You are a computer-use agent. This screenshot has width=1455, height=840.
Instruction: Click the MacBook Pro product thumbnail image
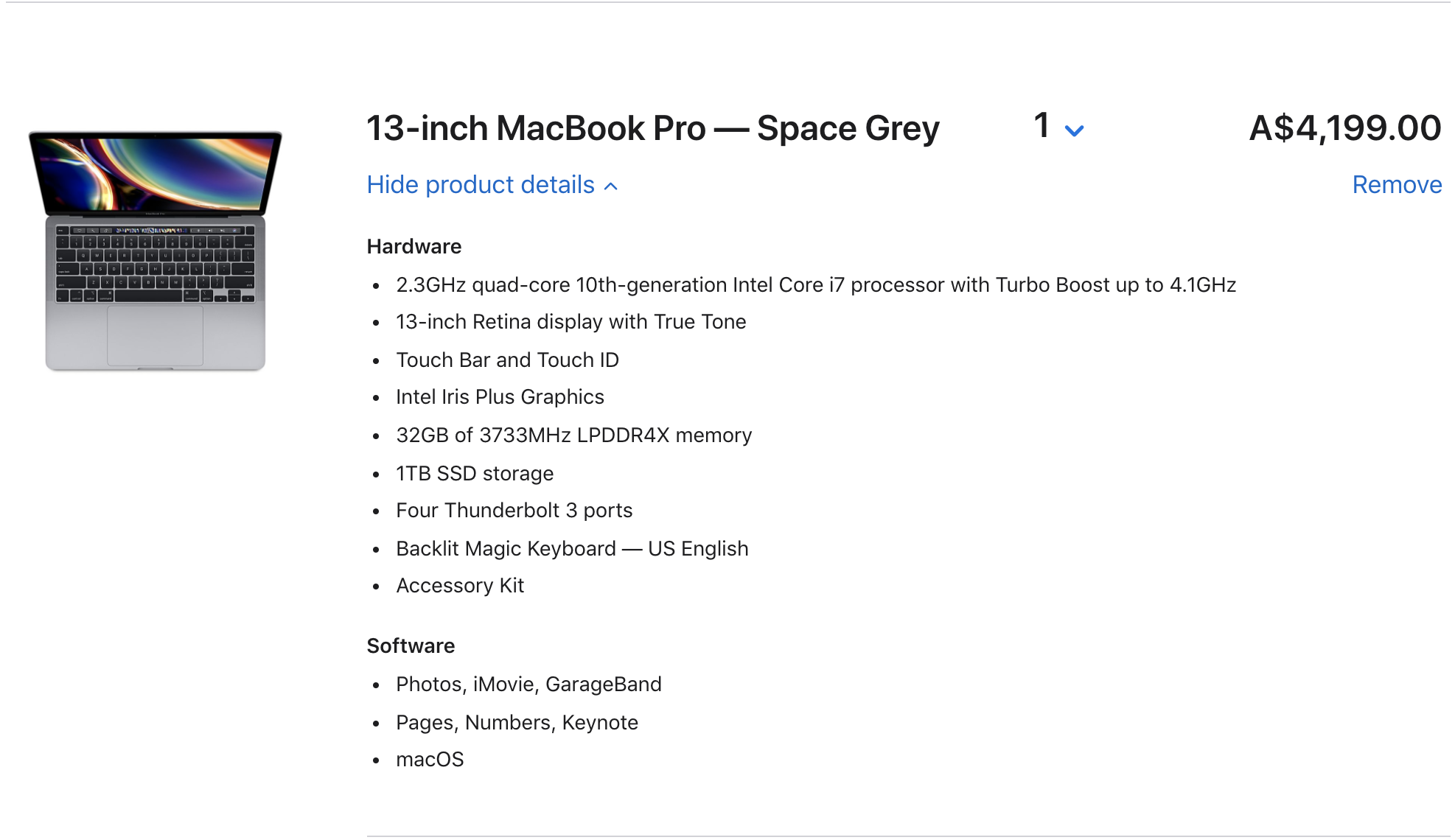point(155,251)
